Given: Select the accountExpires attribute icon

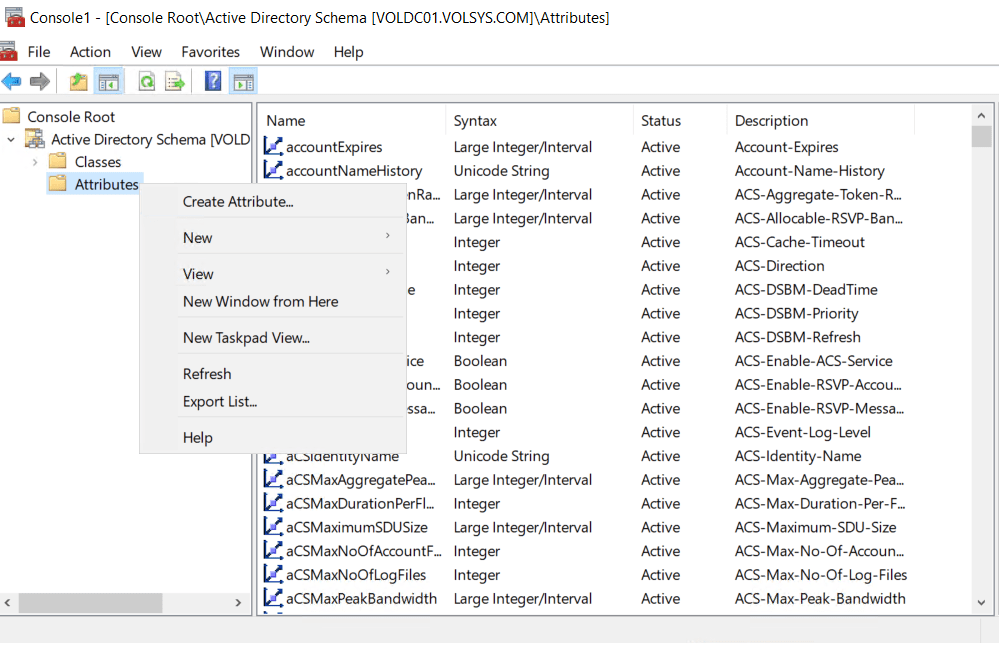Looking at the screenshot, I should click(273, 147).
